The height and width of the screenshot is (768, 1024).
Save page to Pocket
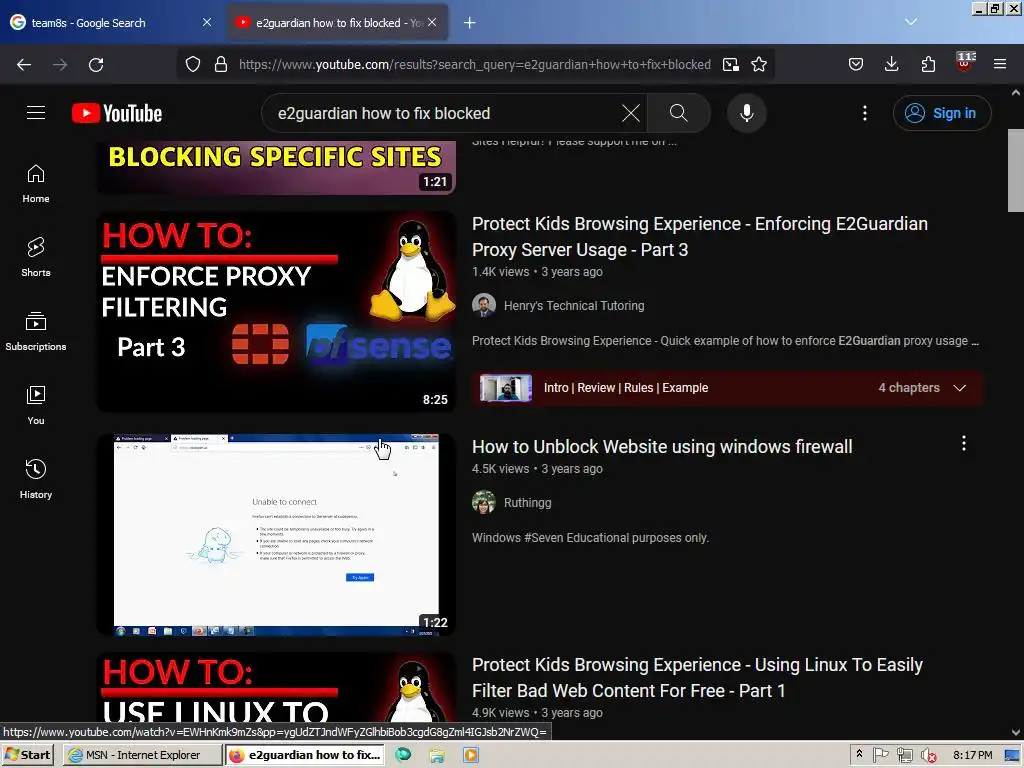click(x=856, y=64)
